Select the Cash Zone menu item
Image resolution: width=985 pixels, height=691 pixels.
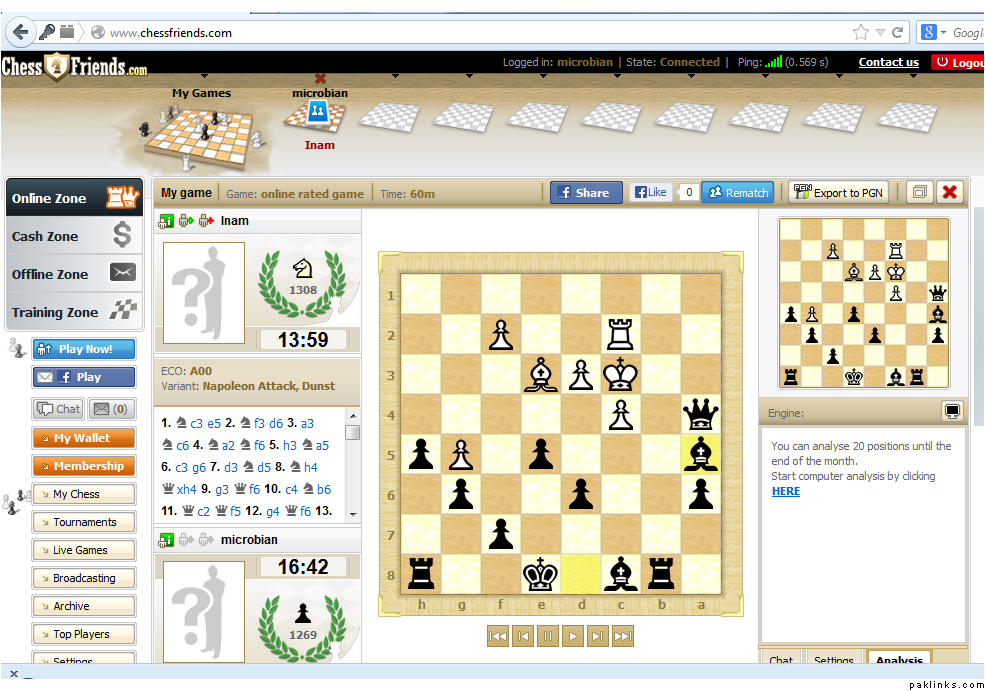click(74, 236)
